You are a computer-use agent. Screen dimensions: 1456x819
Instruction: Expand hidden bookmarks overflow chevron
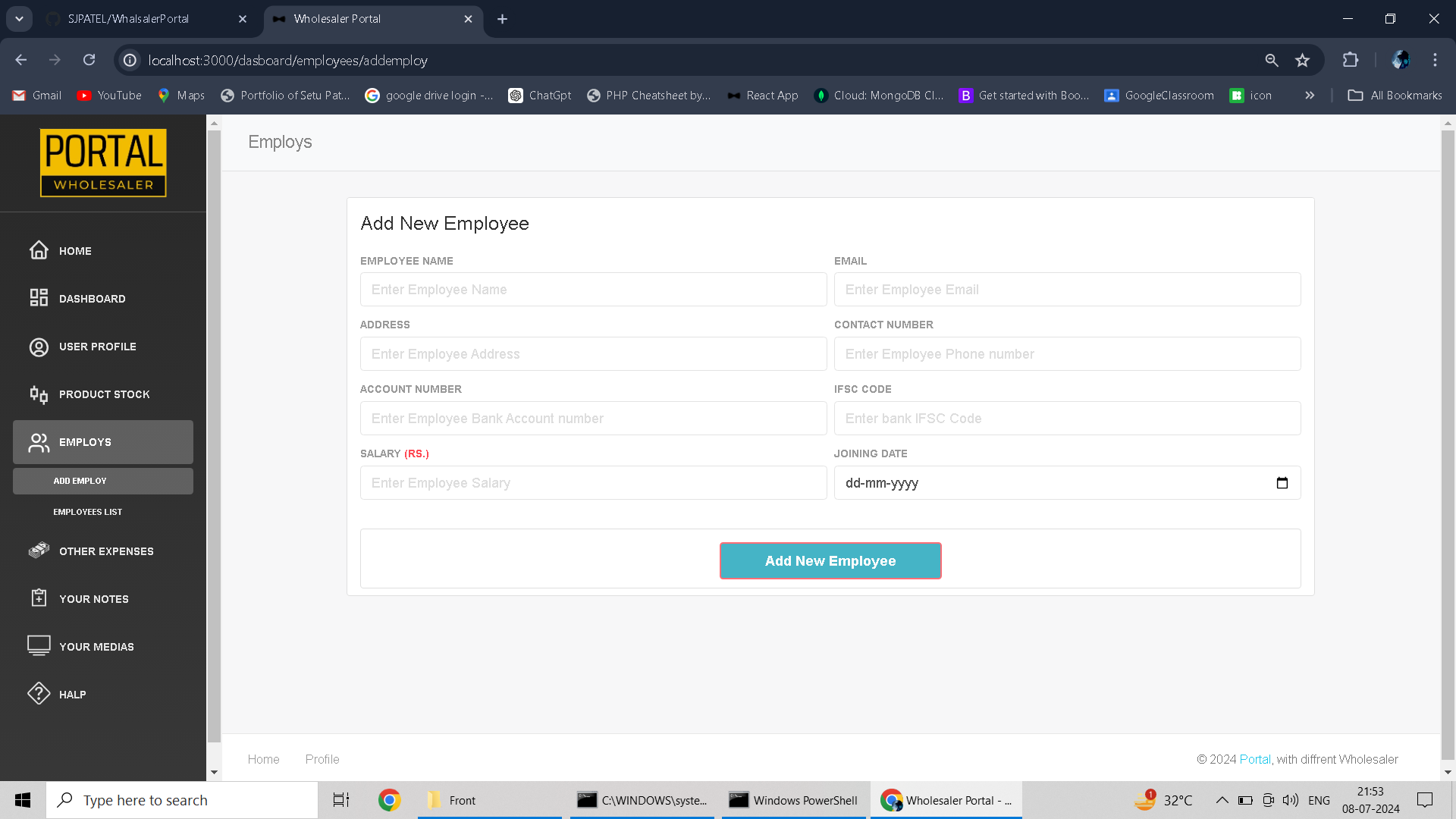pyautogui.click(x=1310, y=96)
